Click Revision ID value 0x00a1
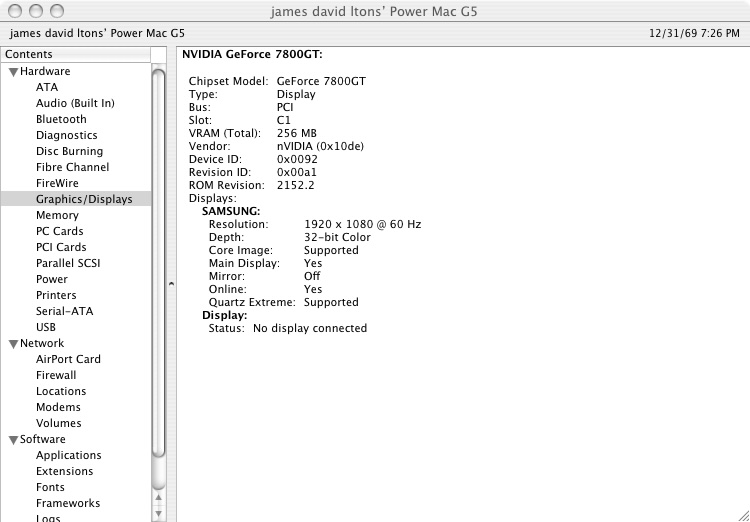 tap(297, 172)
